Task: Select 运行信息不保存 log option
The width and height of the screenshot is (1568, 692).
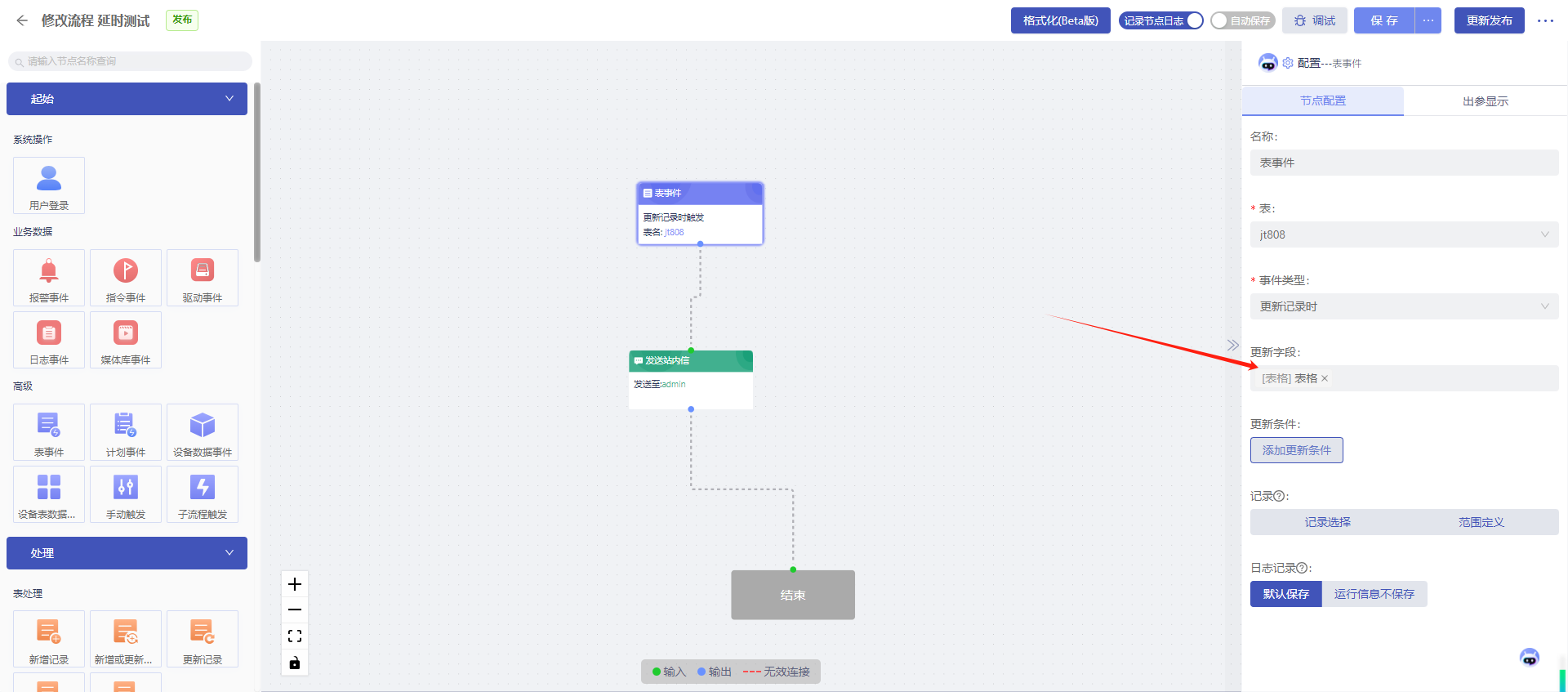Action: (1374, 594)
